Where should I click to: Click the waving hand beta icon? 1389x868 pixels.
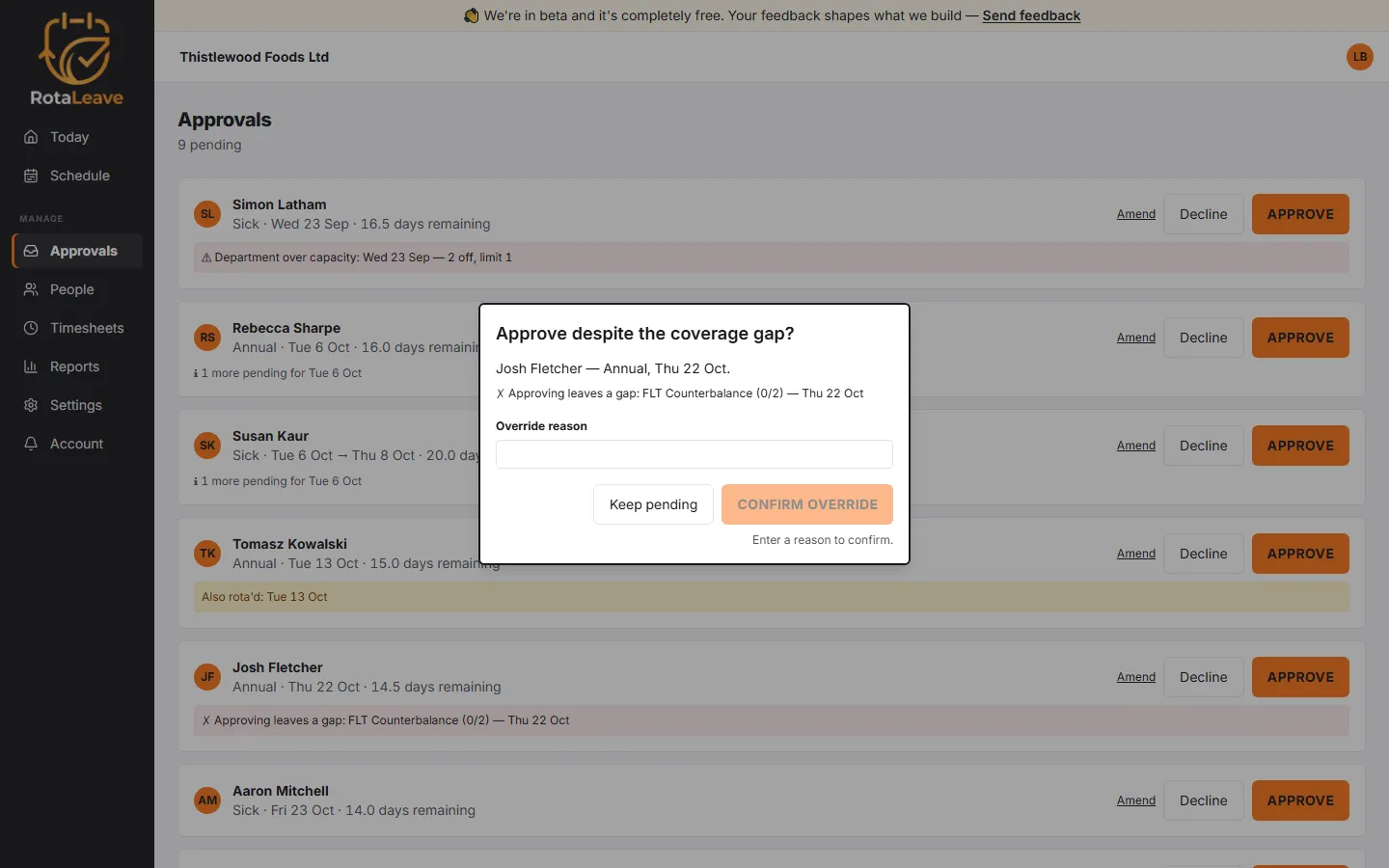click(x=471, y=15)
